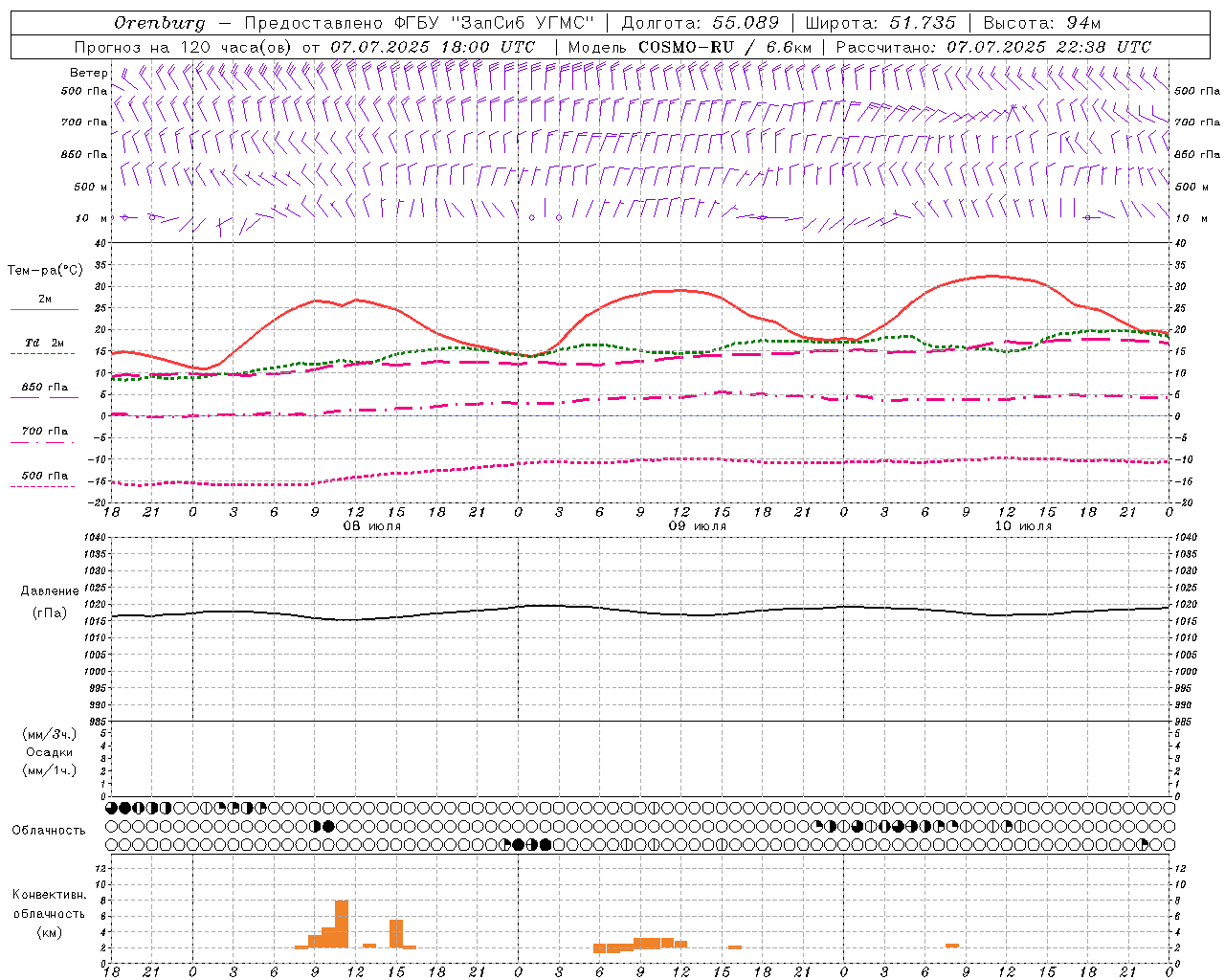Click the orange convective bar at 15h on 08 июля
Image resolution: width=1225 pixels, height=980 pixels.
pos(396,933)
